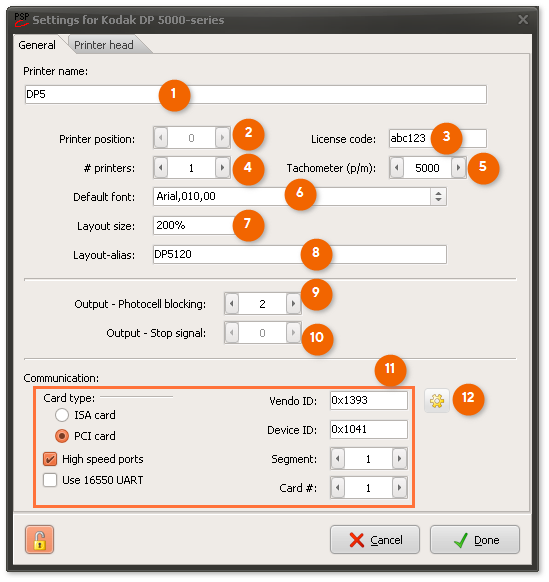Increase Output - Stop signal value
The width and height of the screenshot is (549, 582).
(293, 333)
